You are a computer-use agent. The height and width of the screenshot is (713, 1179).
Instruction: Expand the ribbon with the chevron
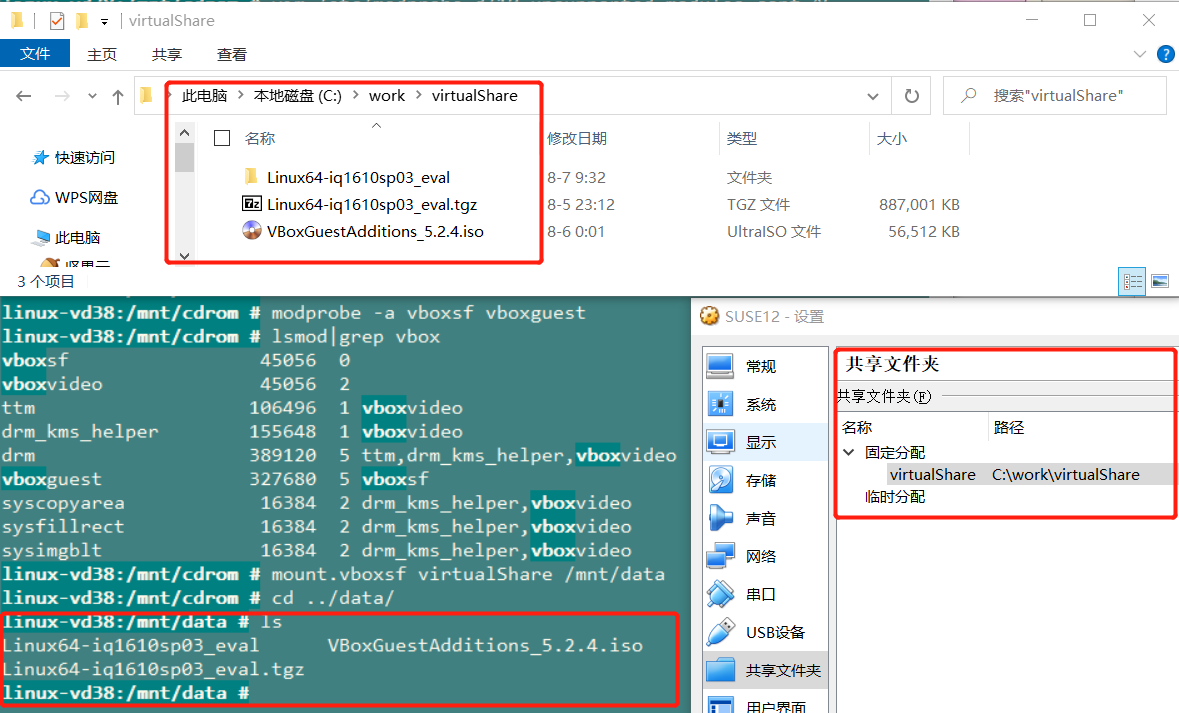[1139, 54]
